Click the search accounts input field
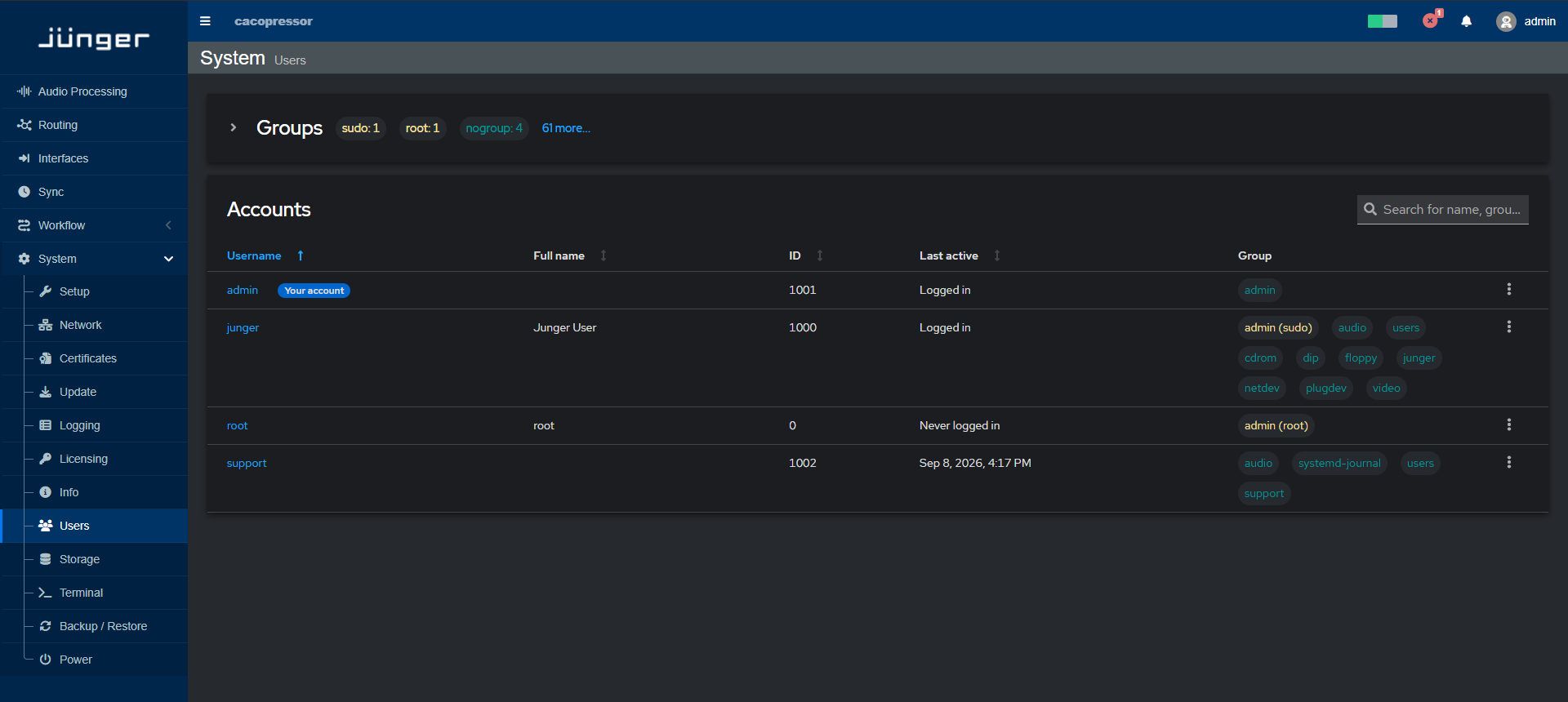The image size is (1568, 702). pyautogui.click(x=1443, y=209)
